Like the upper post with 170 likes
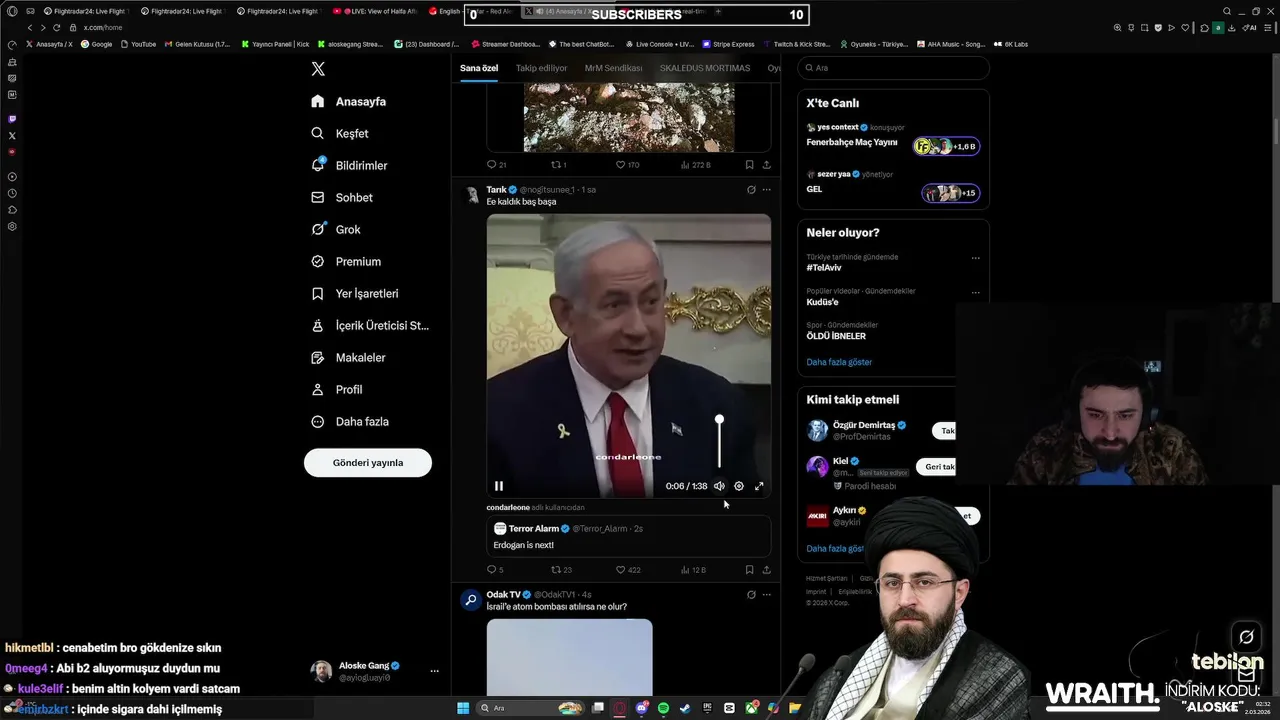 coord(627,164)
